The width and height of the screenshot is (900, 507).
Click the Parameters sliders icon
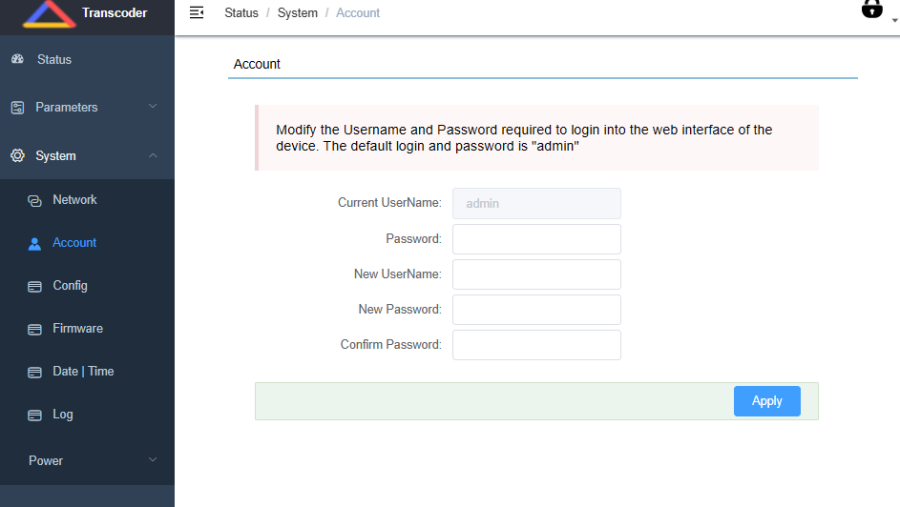click(x=17, y=108)
